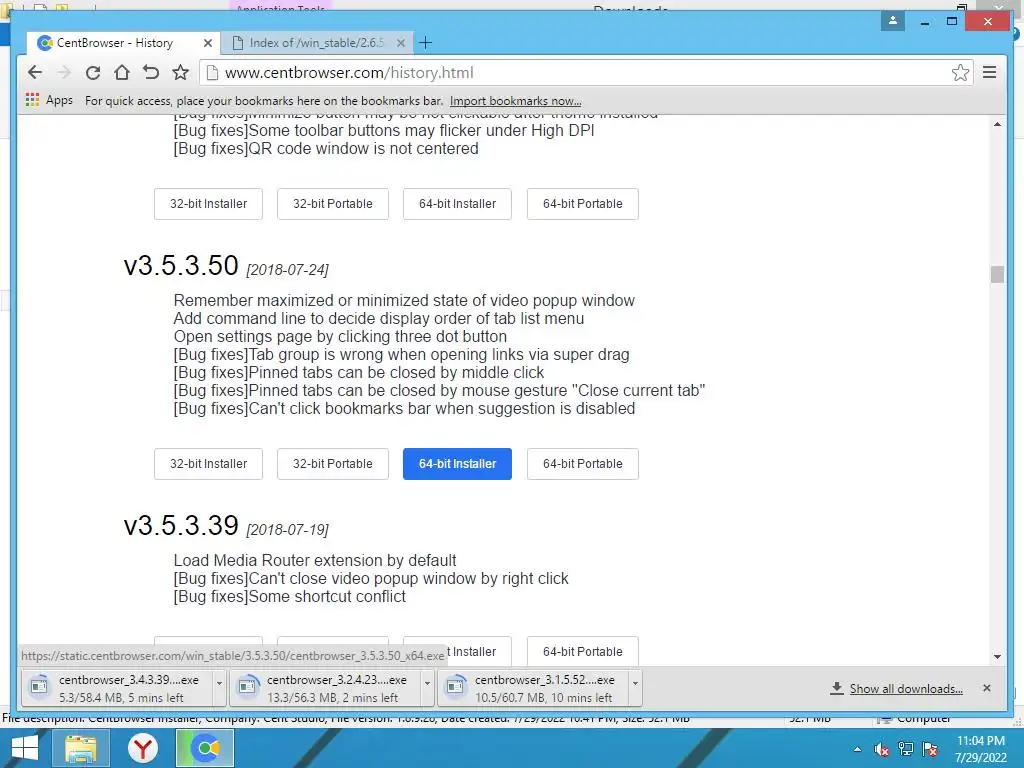Click the vertical scrollbar thumb
The height and width of the screenshot is (768, 1024).
coord(997,274)
